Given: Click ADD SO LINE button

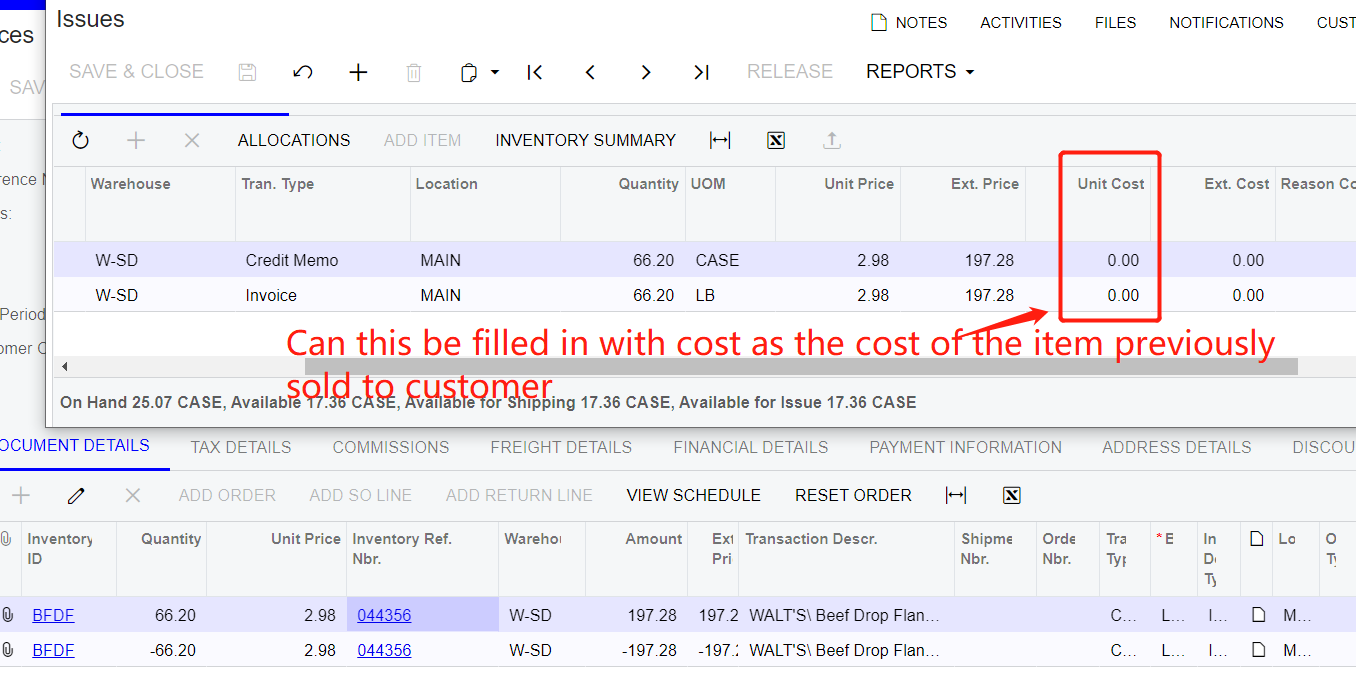Looking at the screenshot, I should pos(361,496).
